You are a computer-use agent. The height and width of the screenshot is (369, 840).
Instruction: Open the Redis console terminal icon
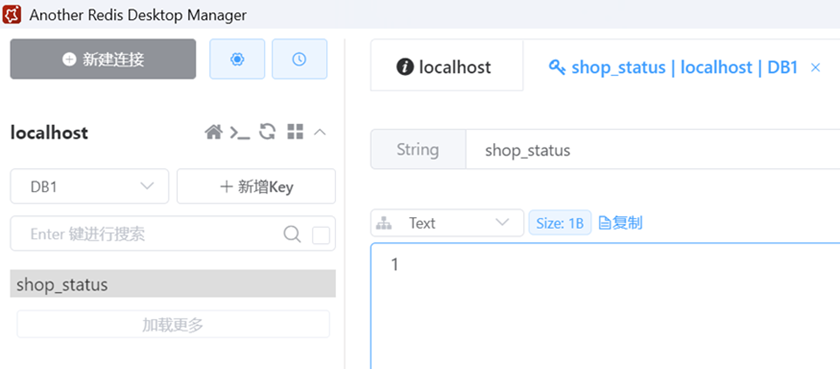(x=239, y=132)
